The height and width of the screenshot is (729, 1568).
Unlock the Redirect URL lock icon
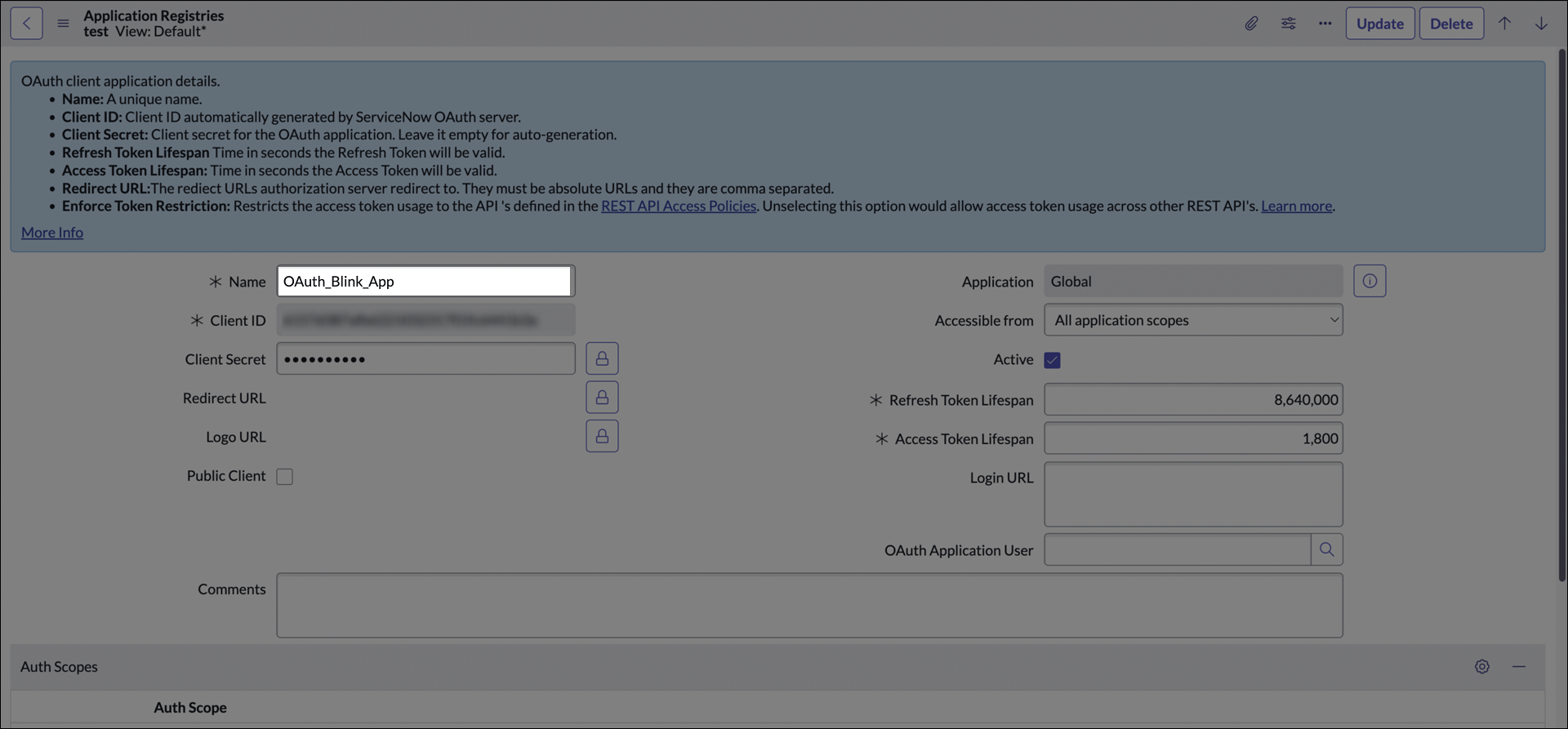click(x=602, y=398)
